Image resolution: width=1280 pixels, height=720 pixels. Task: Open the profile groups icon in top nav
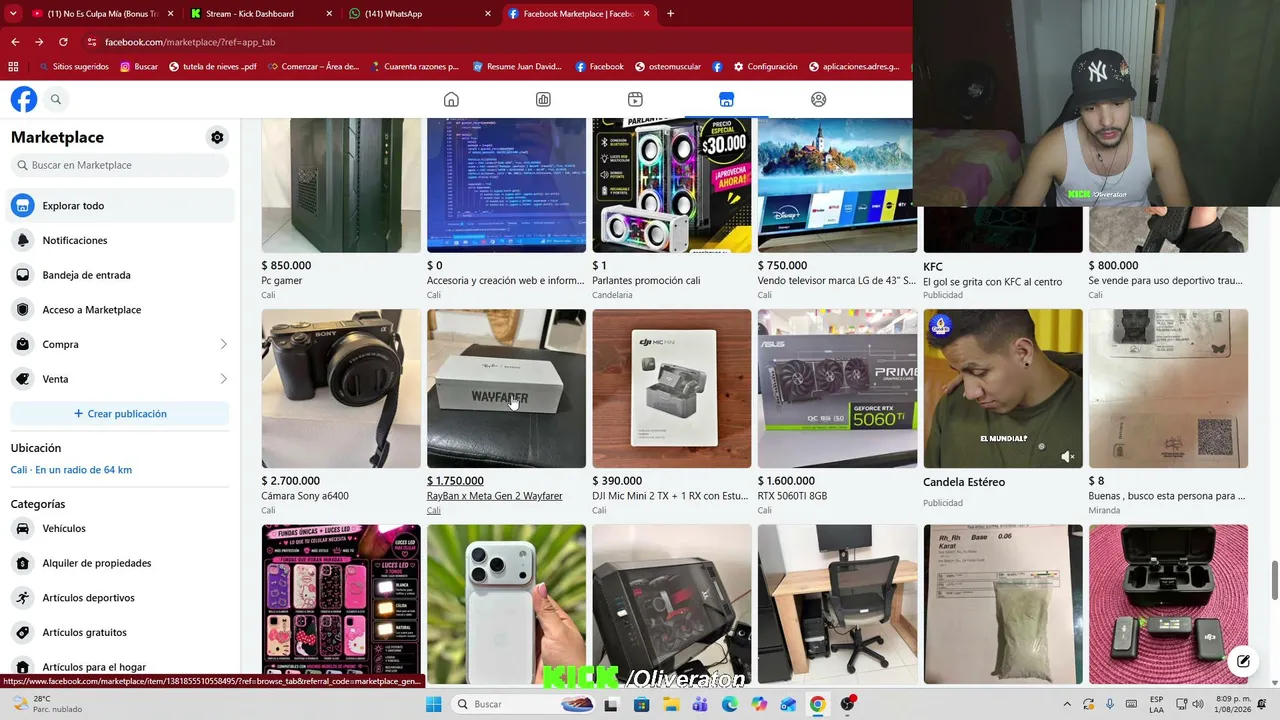[x=819, y=99]
